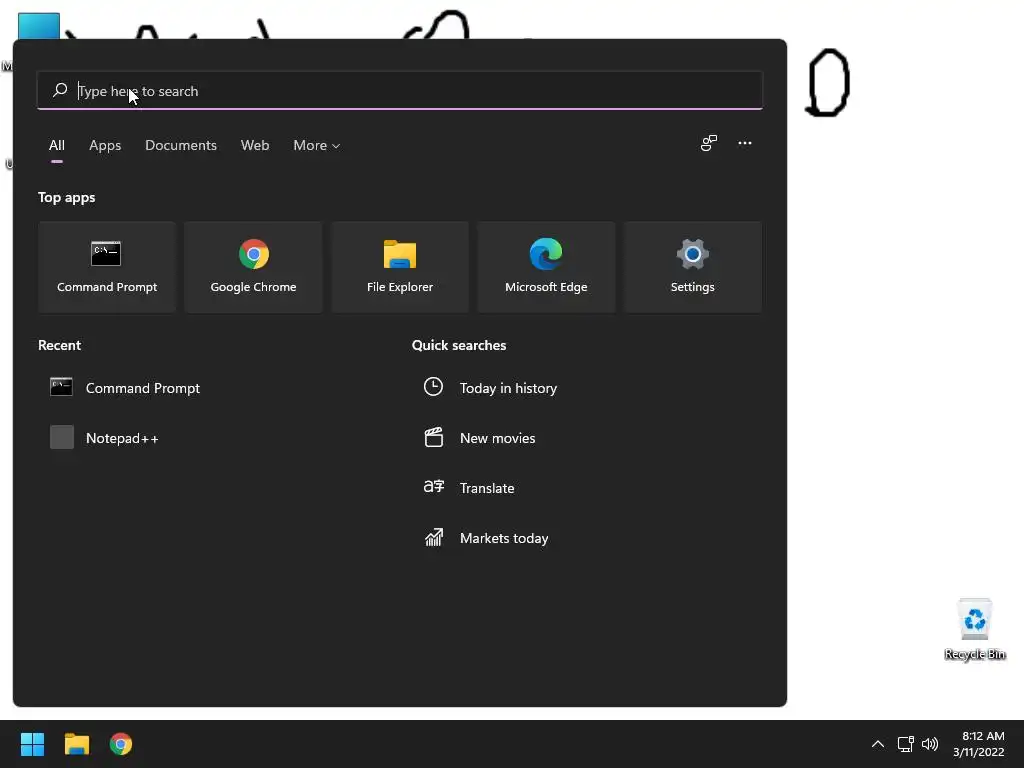This screenshot has height=768, width=1024.
Task: Open the three-dots search options menu
Action: [744, 143]
